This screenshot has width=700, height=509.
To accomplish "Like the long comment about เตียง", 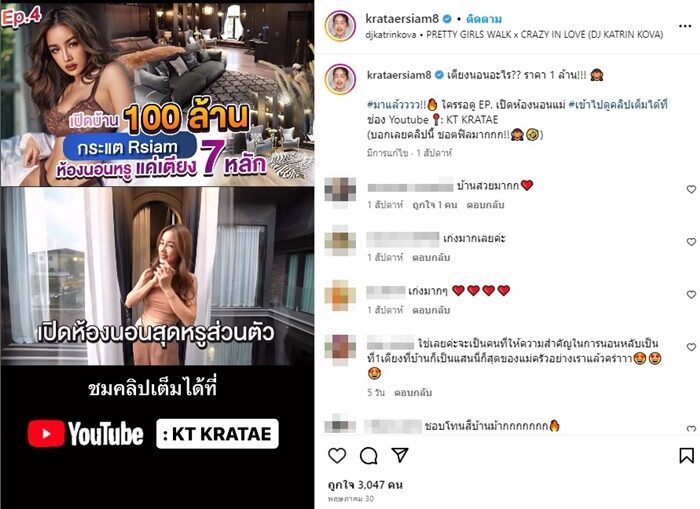I will pos(691,347).
